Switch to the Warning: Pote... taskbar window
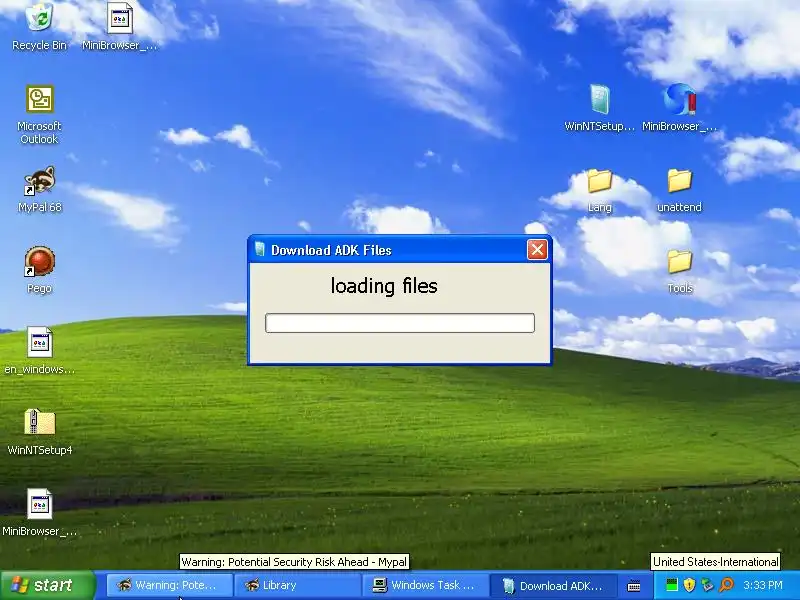Image resolution: width=800 pixels, height=600 pixels. click(x=169, y=586)
